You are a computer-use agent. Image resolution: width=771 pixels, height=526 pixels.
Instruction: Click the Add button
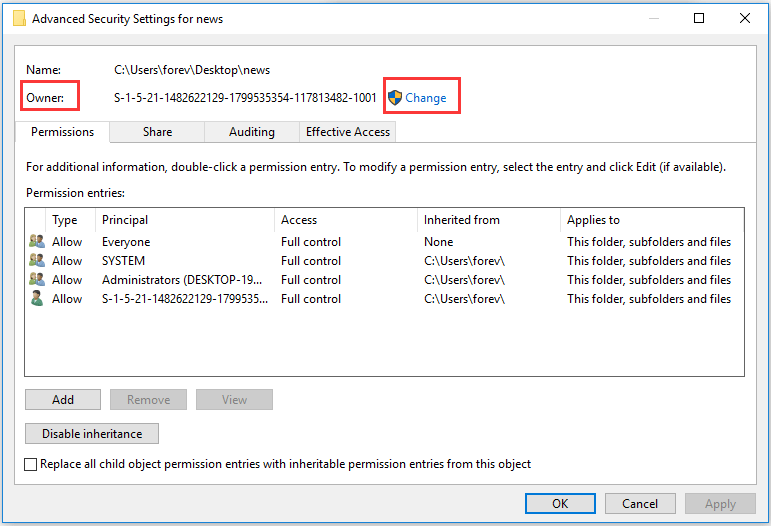click(63, 400)
